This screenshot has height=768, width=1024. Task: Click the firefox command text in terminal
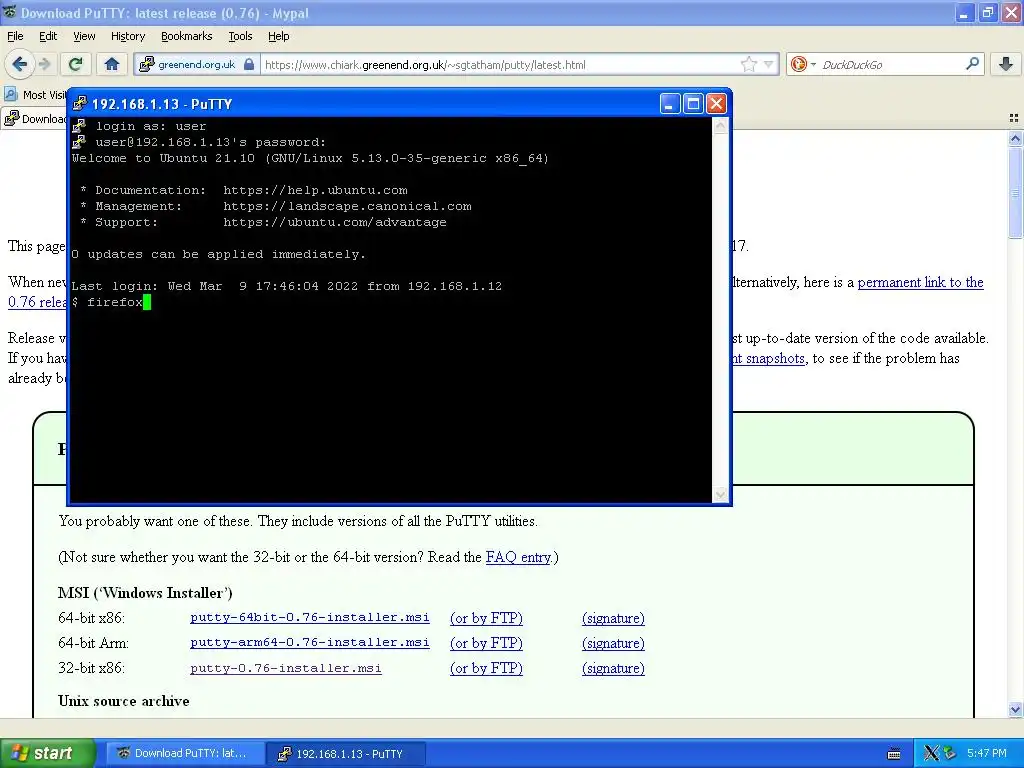115,302
